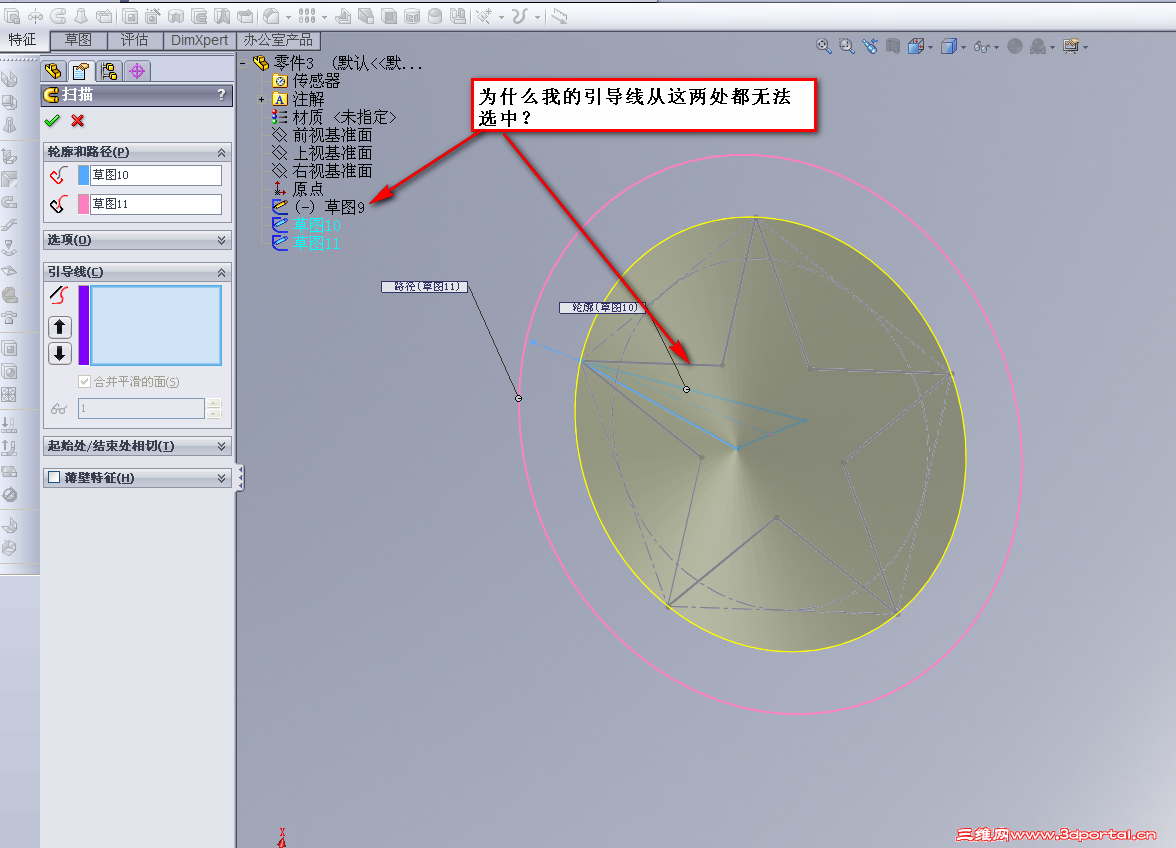Switch to 评估 Evaluate tab

point(134,40)
